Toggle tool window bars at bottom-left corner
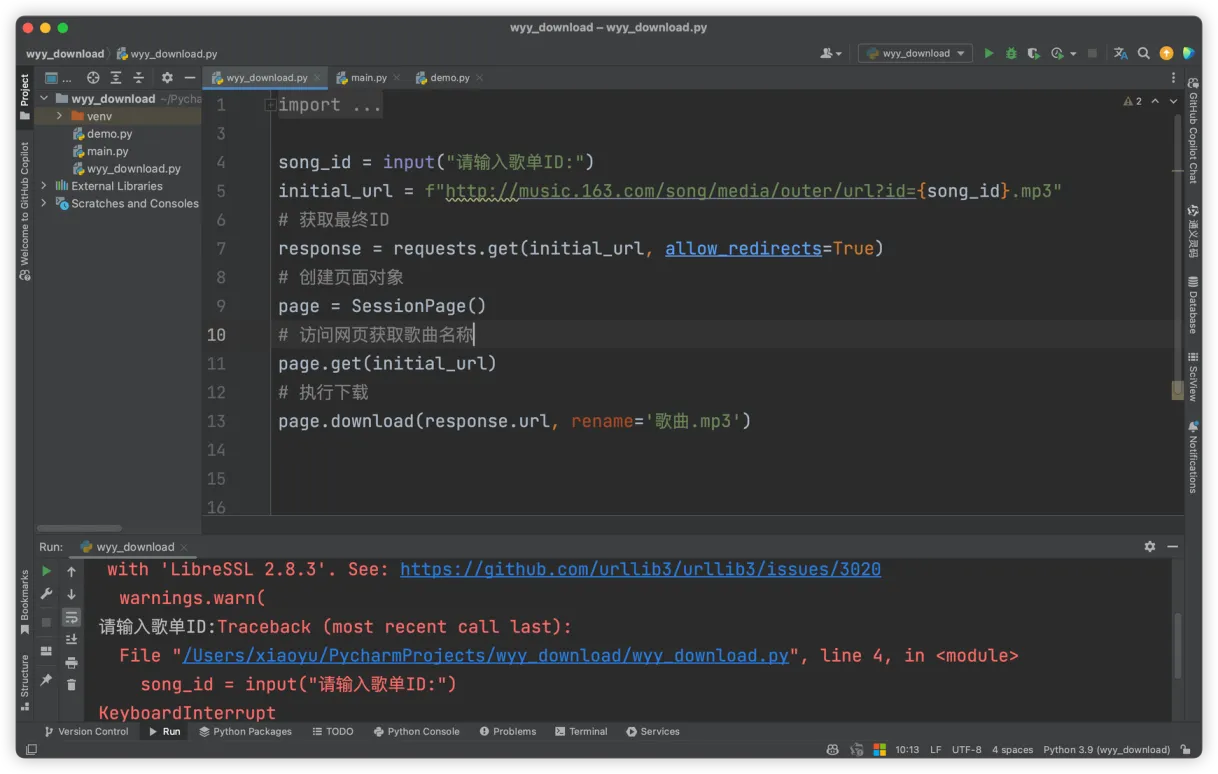 coord(31,749)
